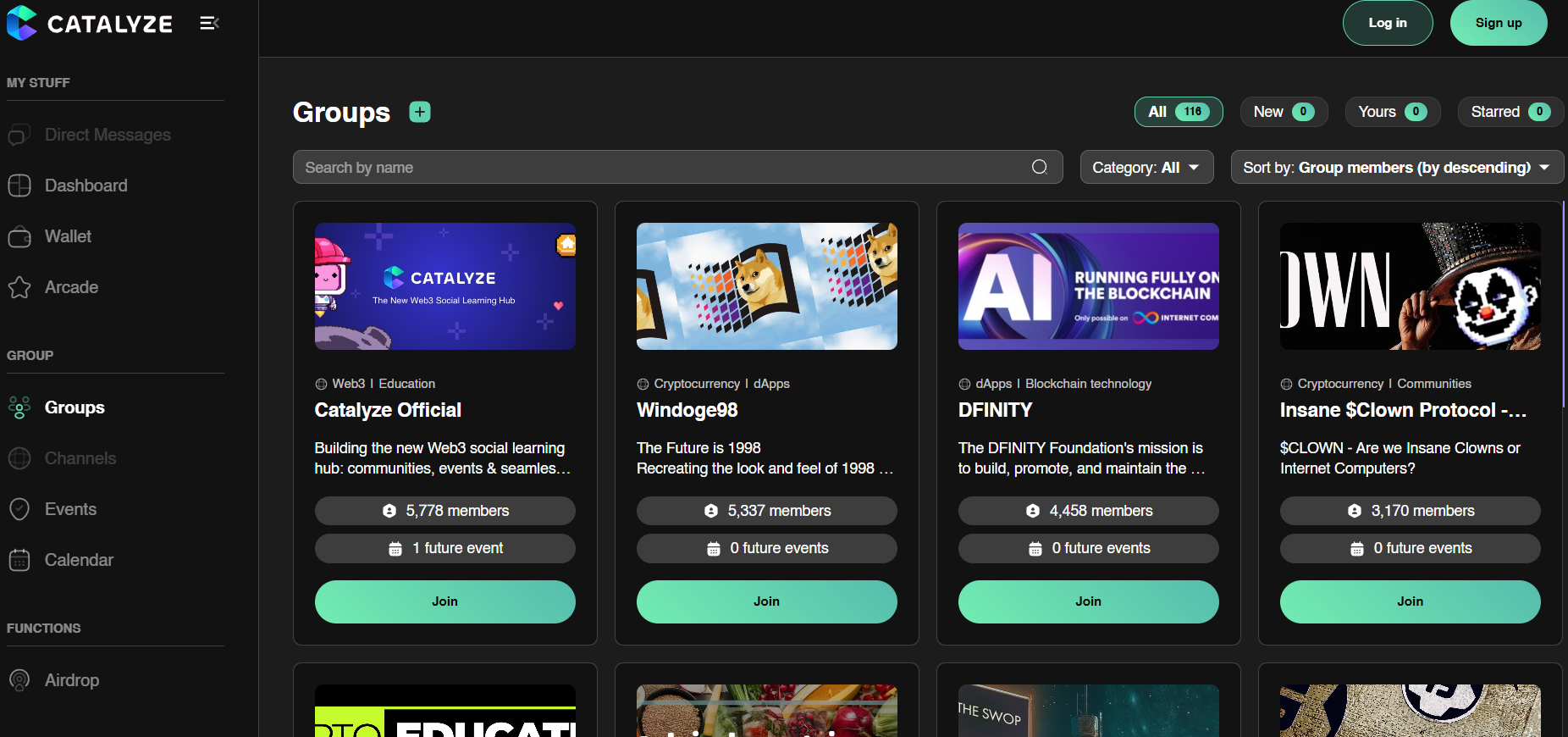This screenshot has height=737, width=1568.
Task: Open the Sort by Group members dropdown
Action: [x=1397, y=167]
